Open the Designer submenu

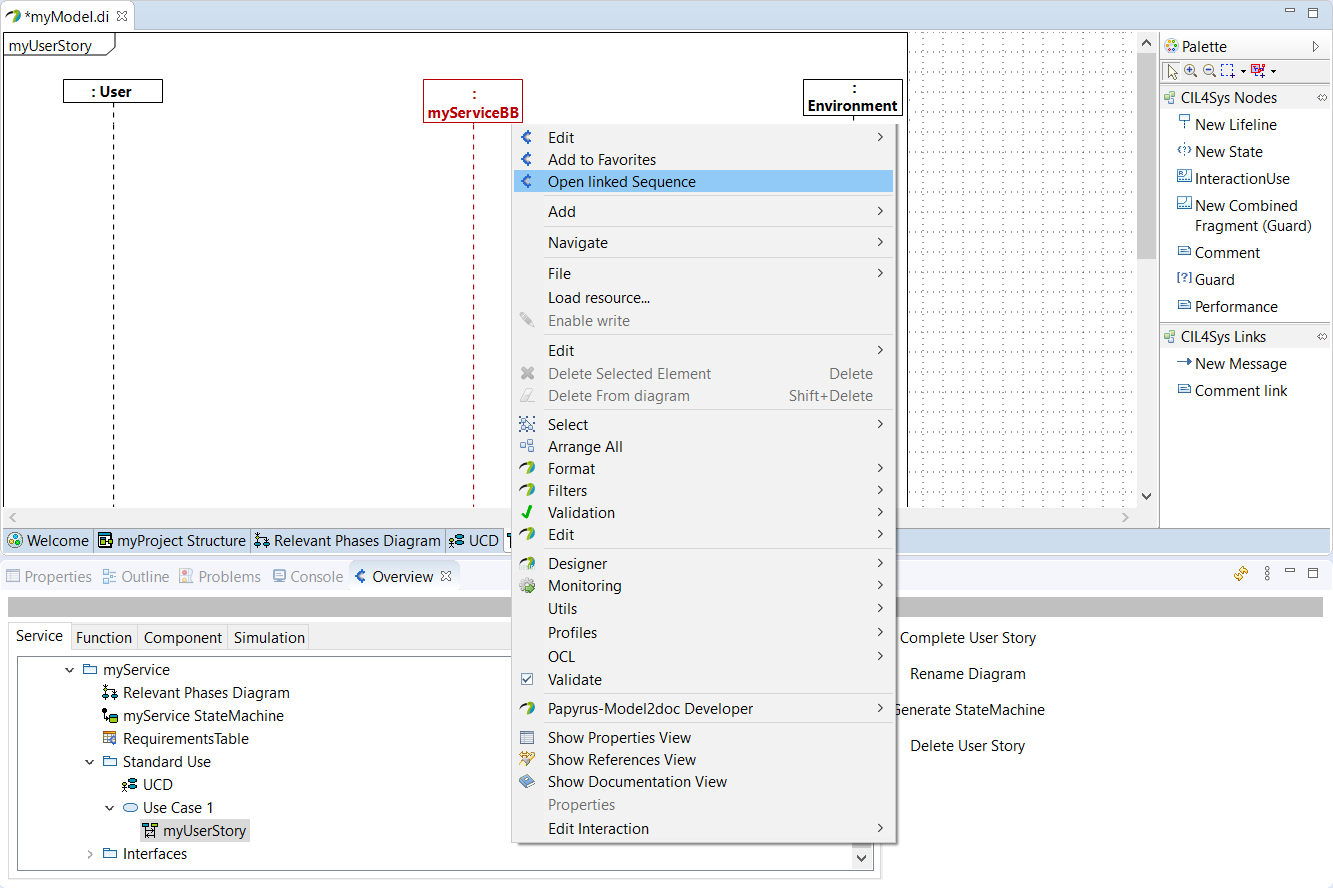pos(703,564)
